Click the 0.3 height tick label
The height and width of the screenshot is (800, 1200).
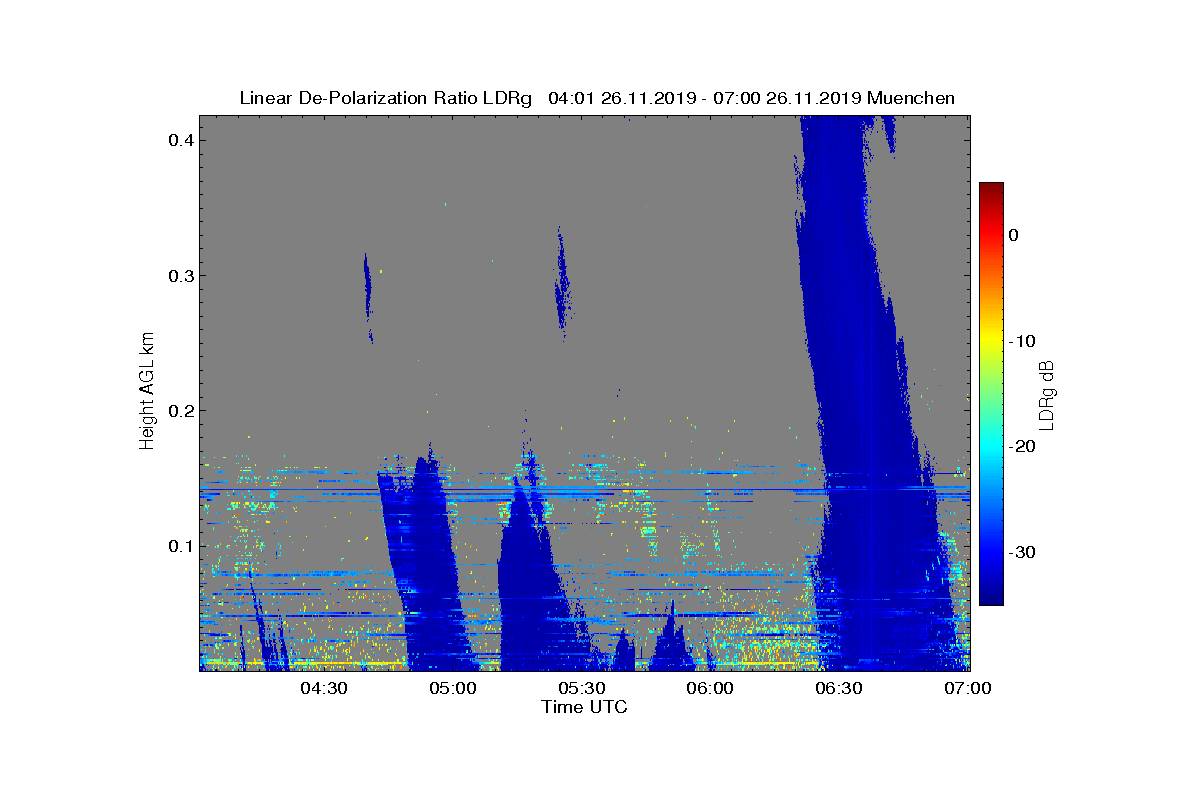click(179, 275)
